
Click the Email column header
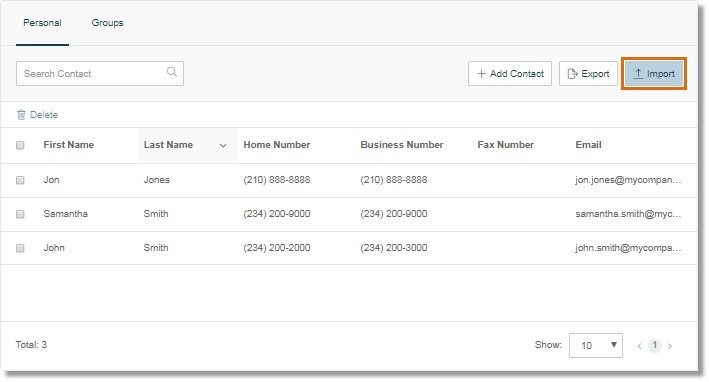pos(588,145)
